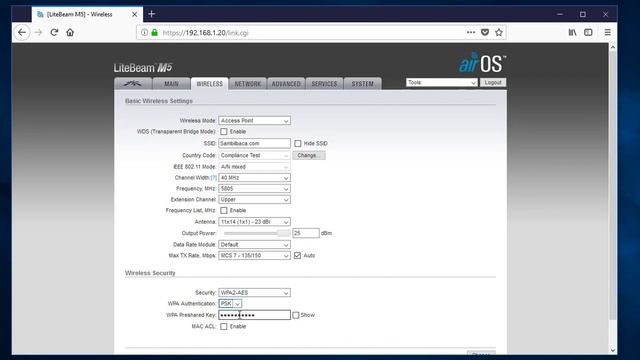This screenshot has height=360, width=640.
Task: Tick the Show key checkbox
Action: click(x=296, y=315)
